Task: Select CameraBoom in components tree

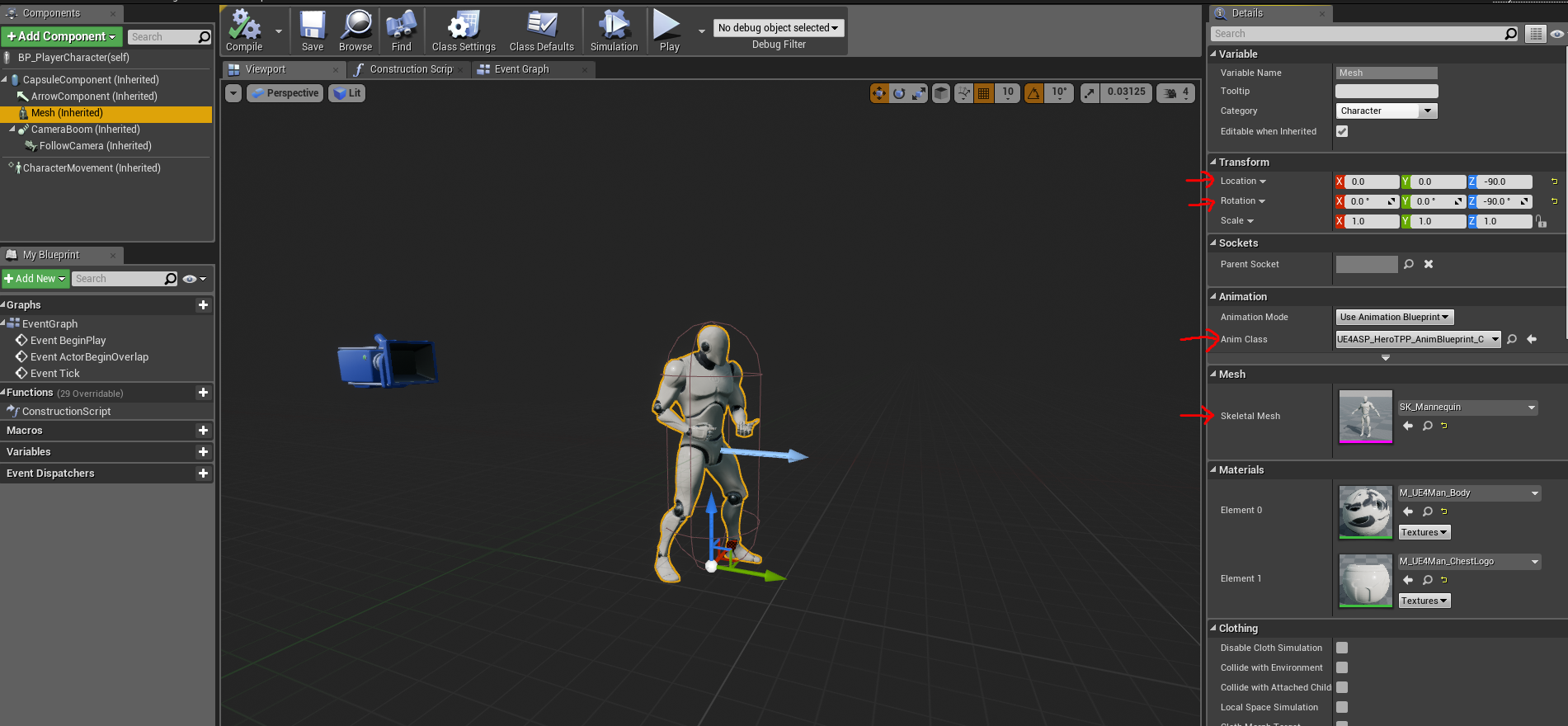Action: 85,130
